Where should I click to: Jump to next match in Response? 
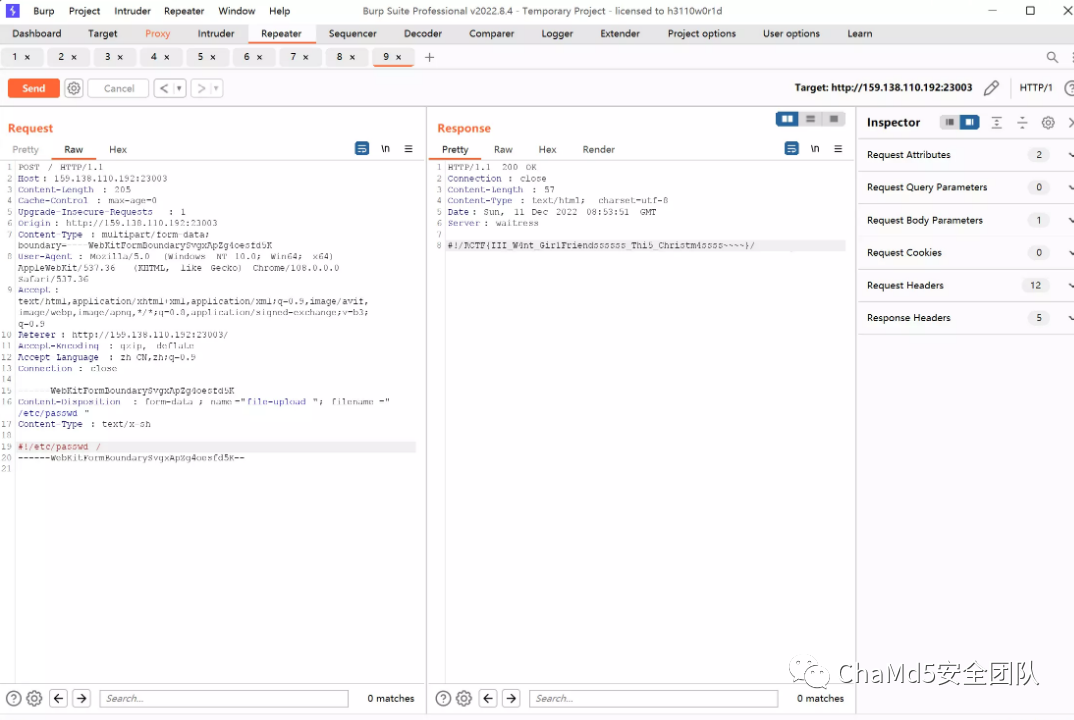tap(511, 699)
